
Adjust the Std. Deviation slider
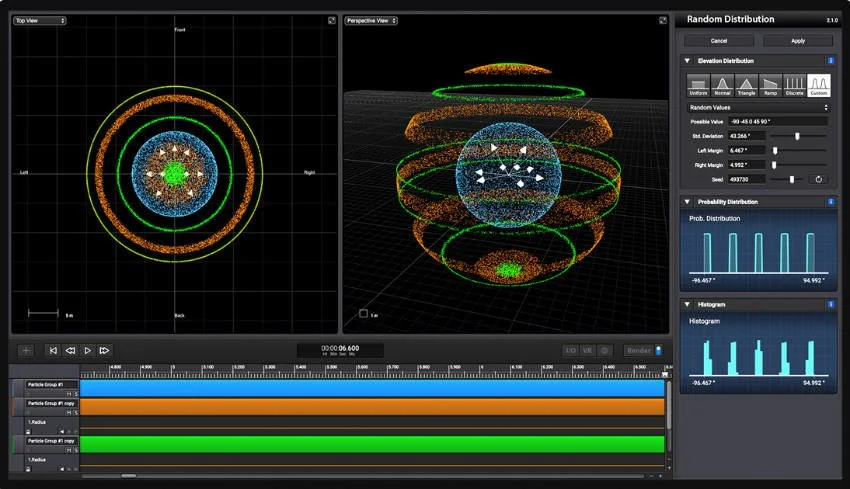(799, 136)
